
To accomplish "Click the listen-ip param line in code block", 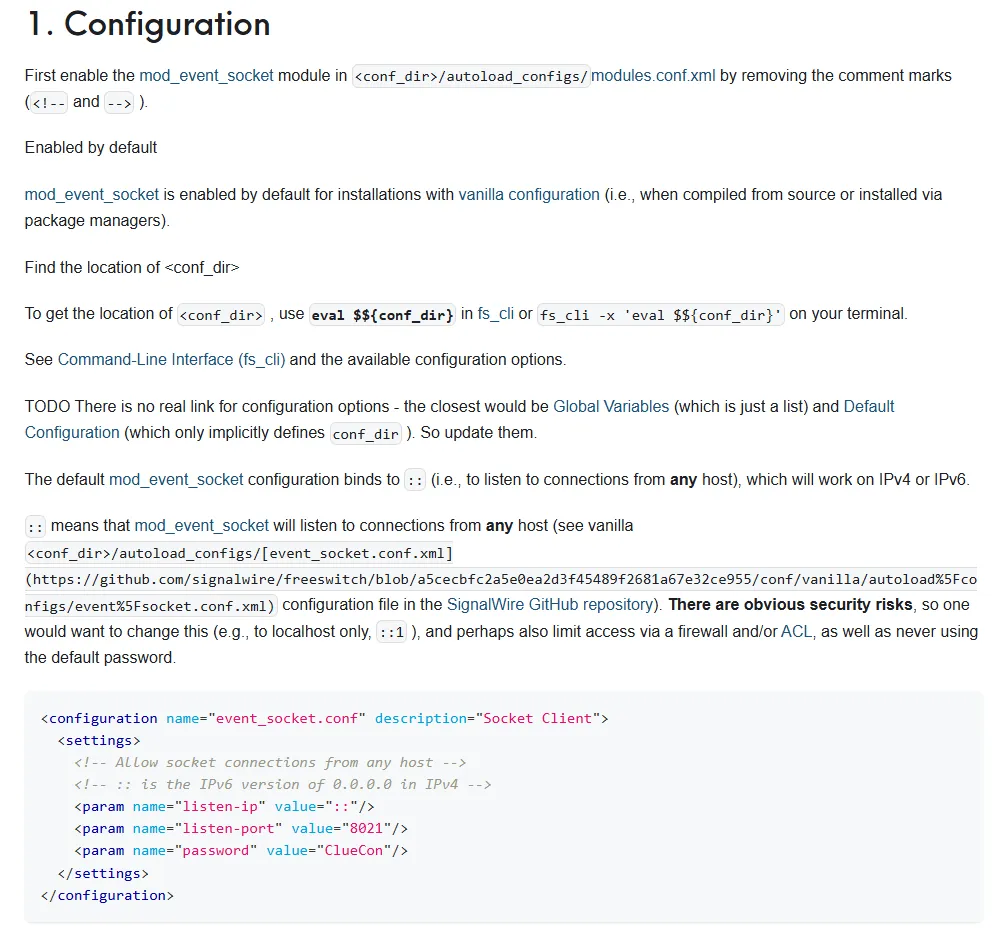I will pos(224,807).
